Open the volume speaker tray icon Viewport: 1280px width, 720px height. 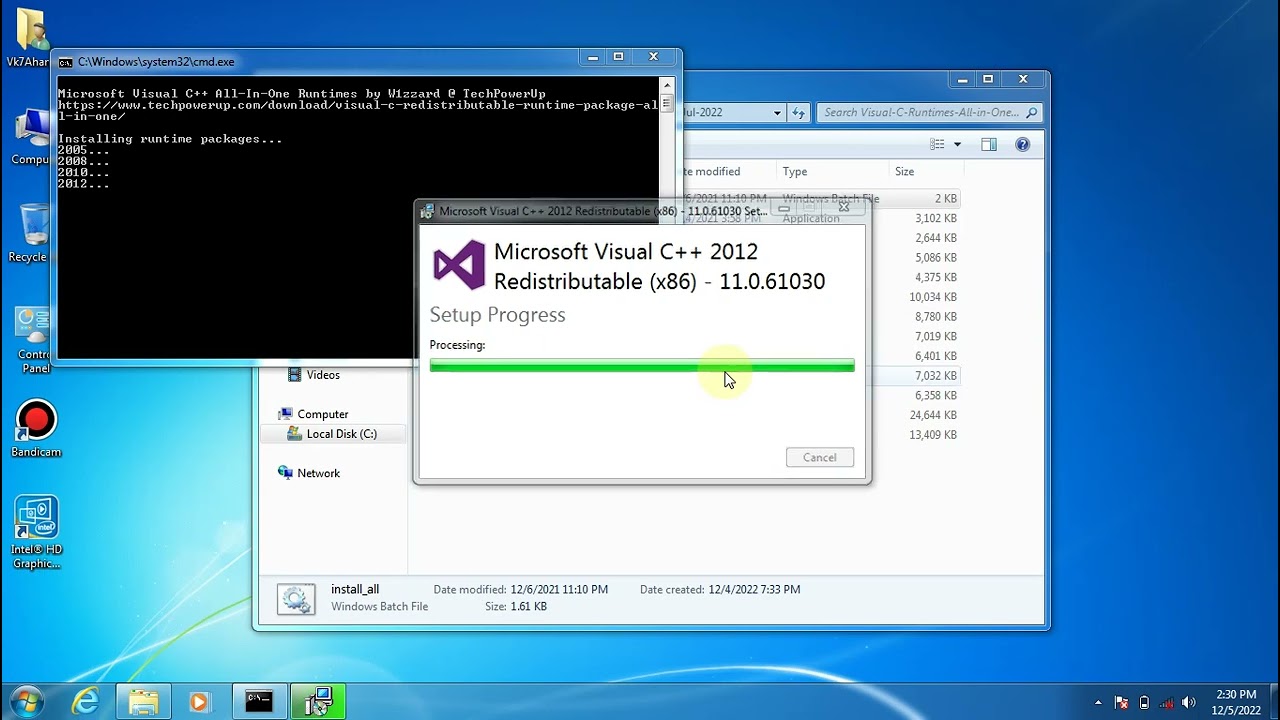point(1189,702)
